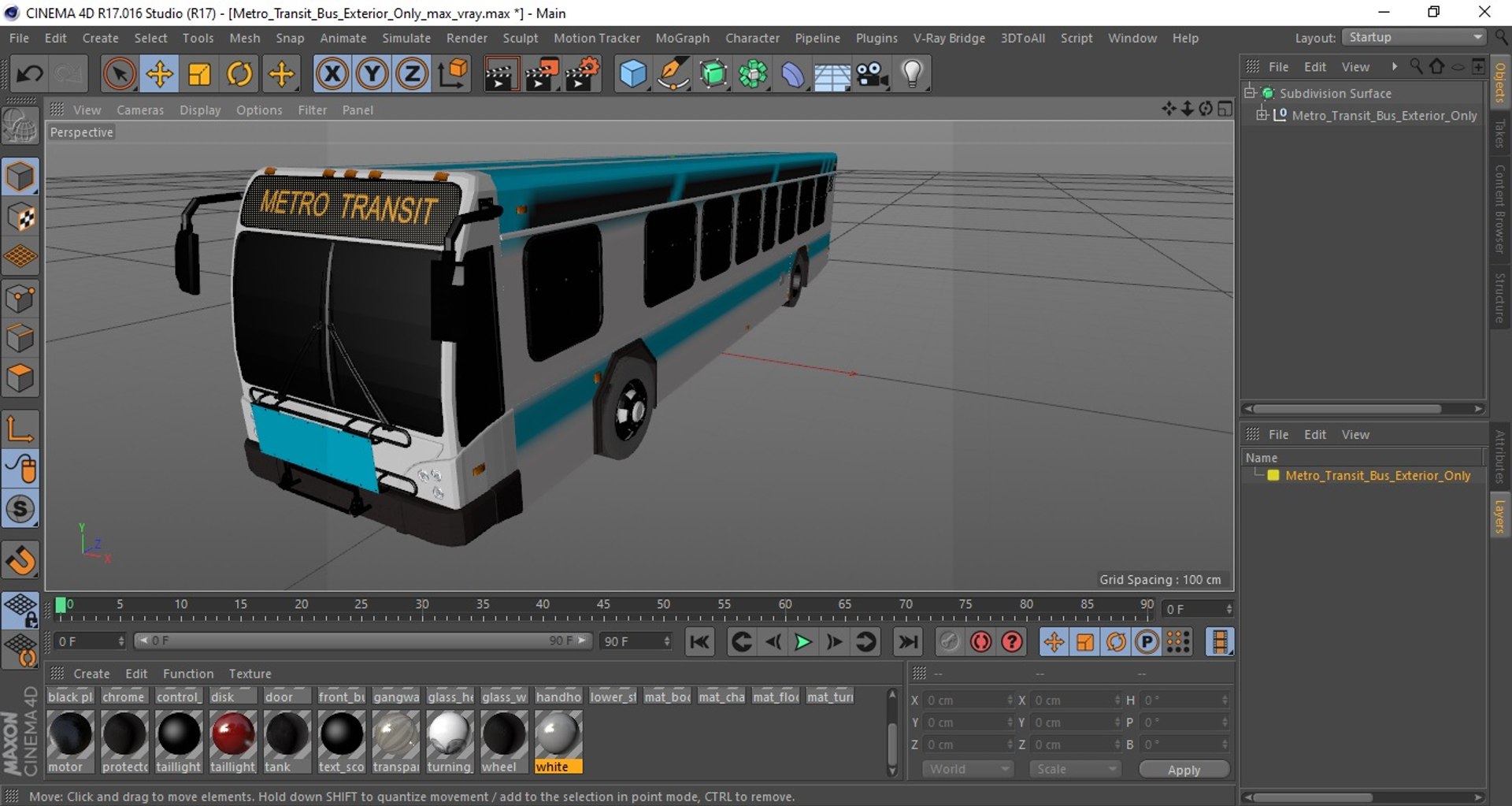1512x806 pixels.
Task: Open viewport Cameras menu
Action: (140, 110)
